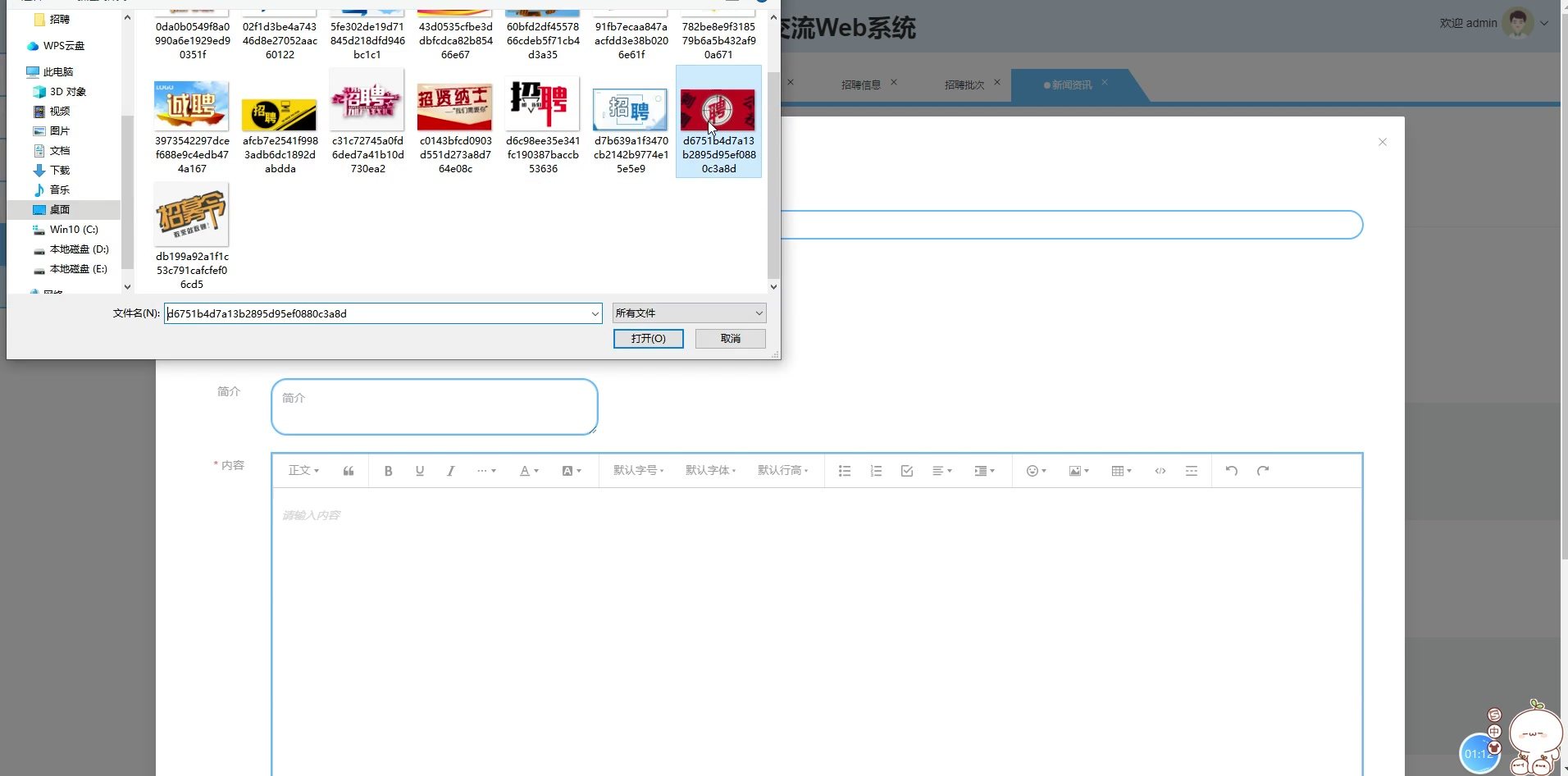
Task: Click the 打开(O) button in file dialog
Action: tap(648, 339)
